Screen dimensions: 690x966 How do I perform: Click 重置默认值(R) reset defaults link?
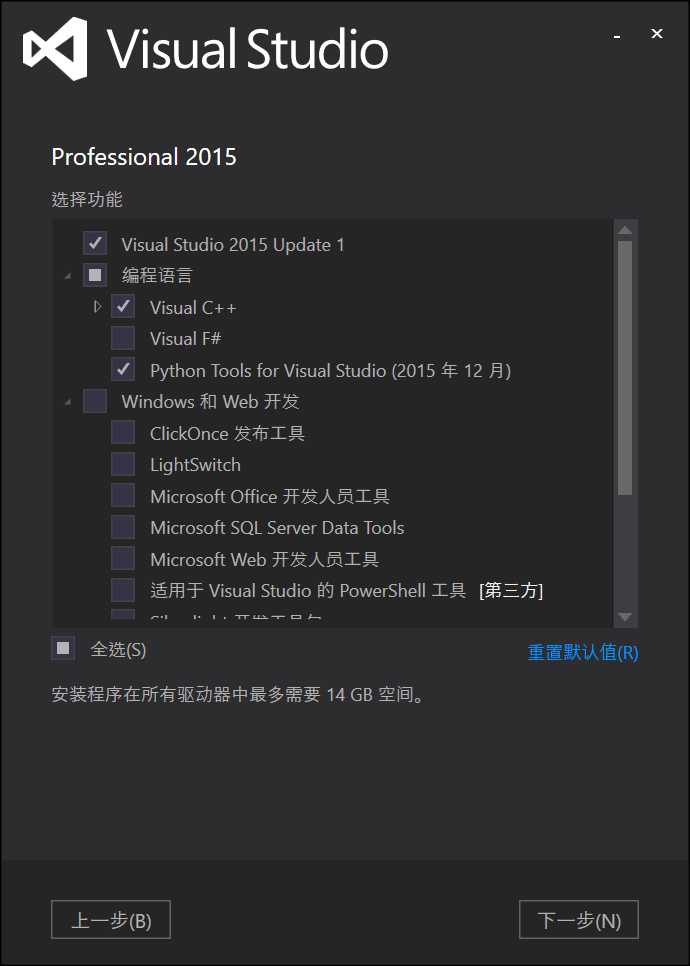tap(583, 652)
